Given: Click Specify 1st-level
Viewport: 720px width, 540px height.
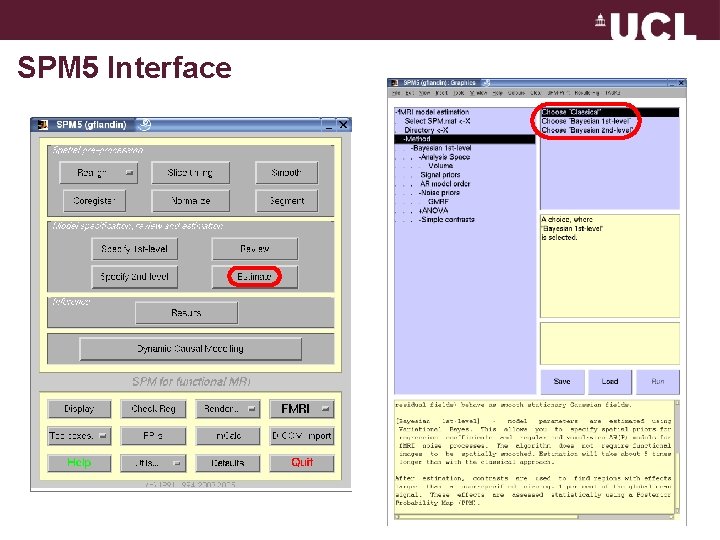Looking at the screenshot, I should click(135, 249).
